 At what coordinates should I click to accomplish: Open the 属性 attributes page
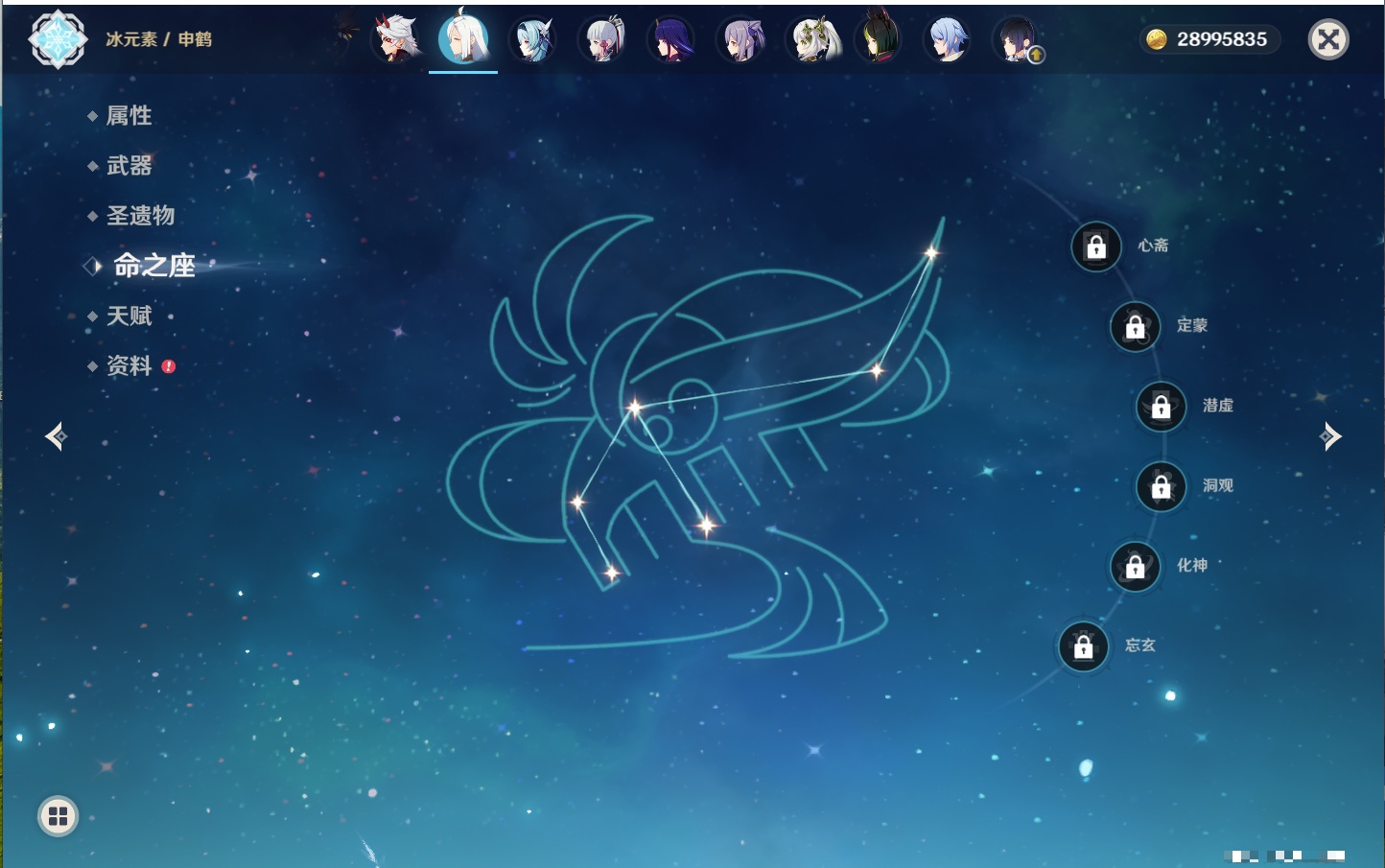[129, 116]
